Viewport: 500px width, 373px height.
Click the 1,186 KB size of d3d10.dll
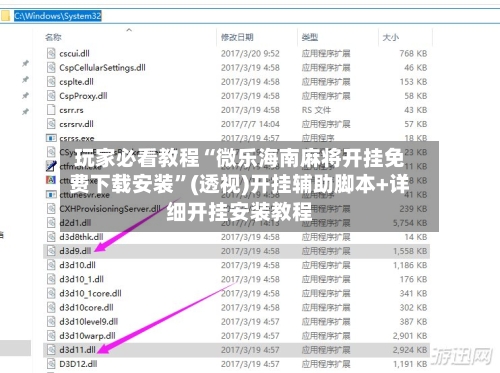pos(410,265)
